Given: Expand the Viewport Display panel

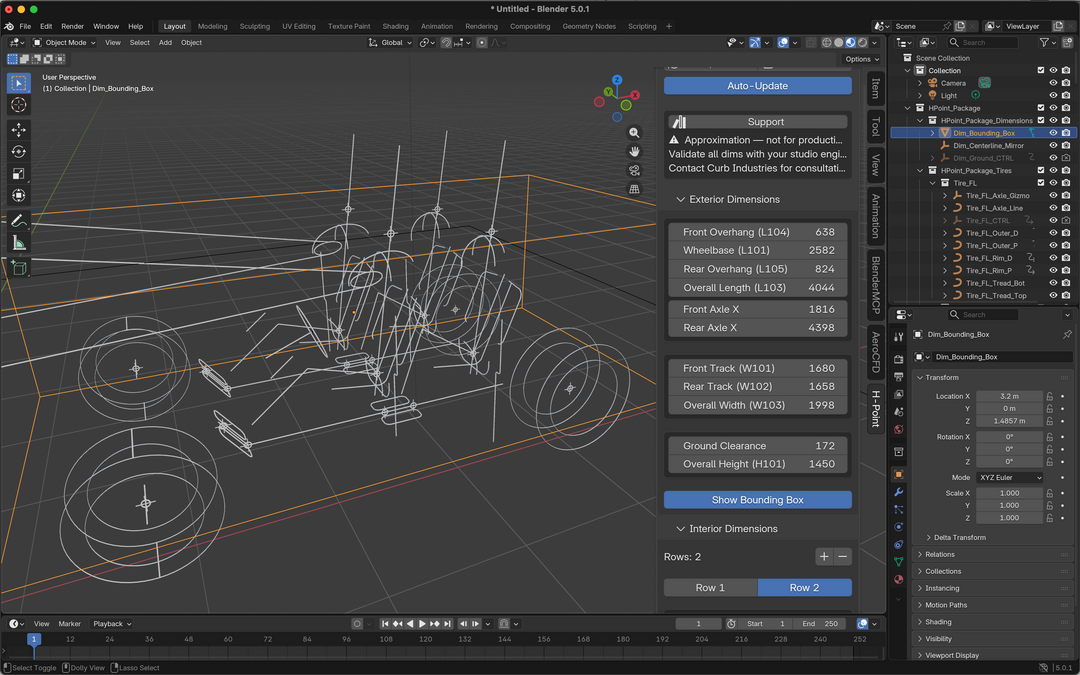Looking at the screenshot, I should point(952,655).
